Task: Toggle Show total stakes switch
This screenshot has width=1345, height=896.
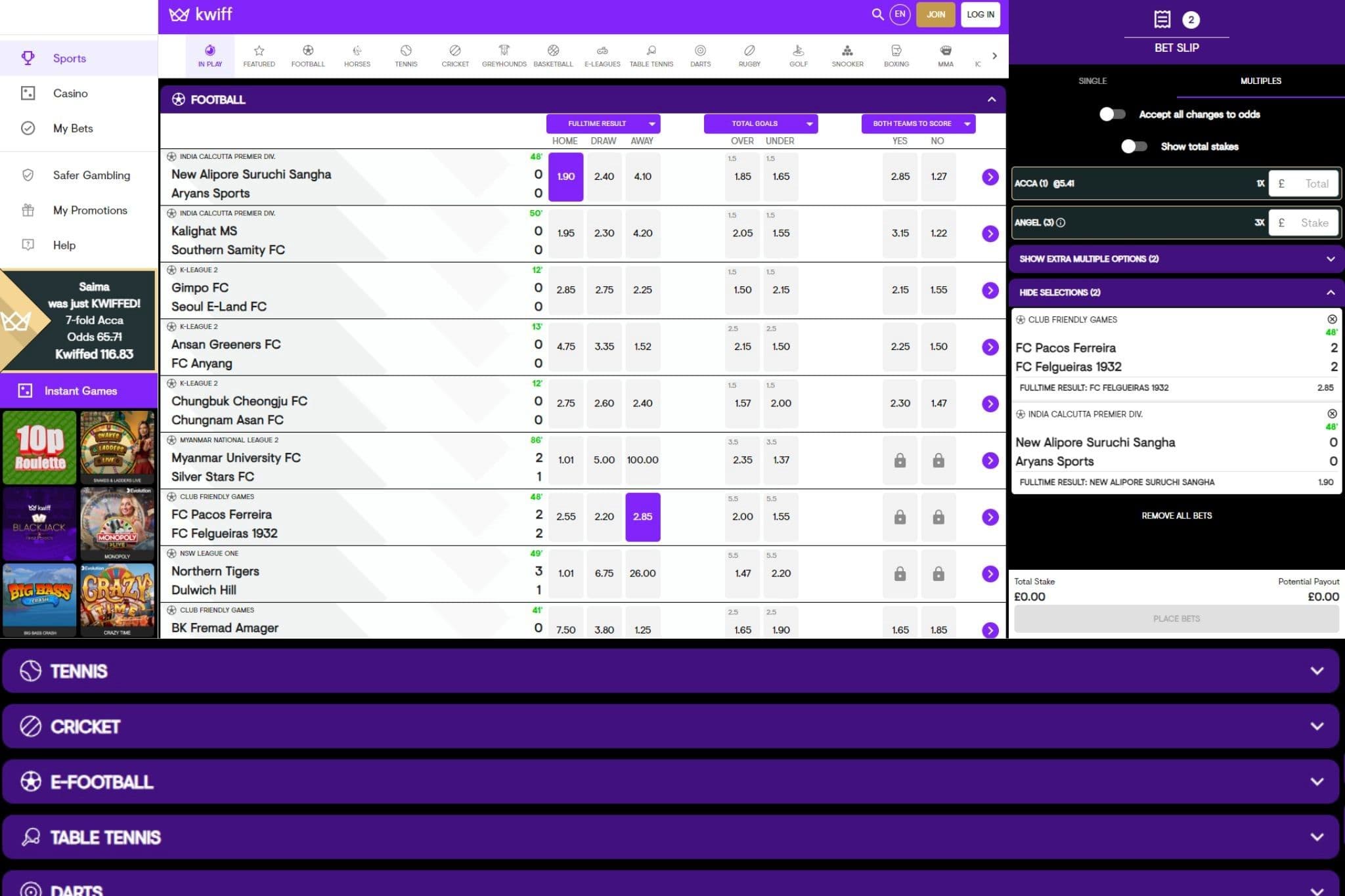Action: [x=1134, y=146]
